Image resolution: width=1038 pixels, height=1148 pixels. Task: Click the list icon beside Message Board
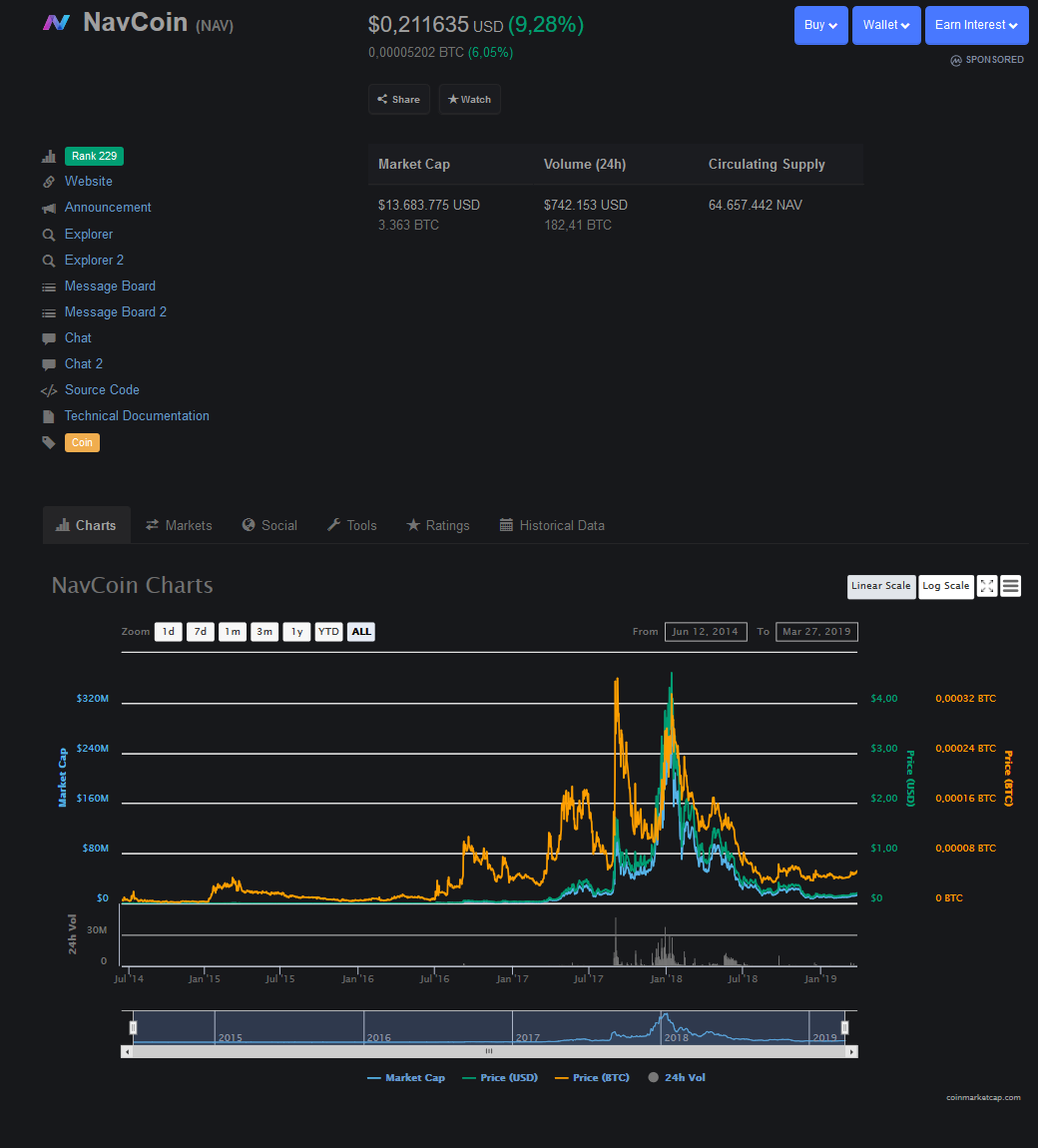pyautogui.click(x=49, y=287)
